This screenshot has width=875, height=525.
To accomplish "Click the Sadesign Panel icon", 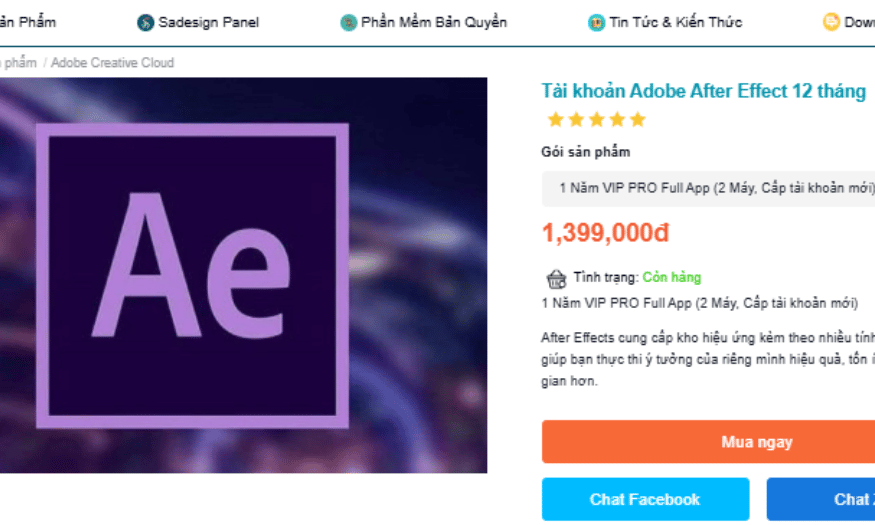I will (x=145, y=22).
